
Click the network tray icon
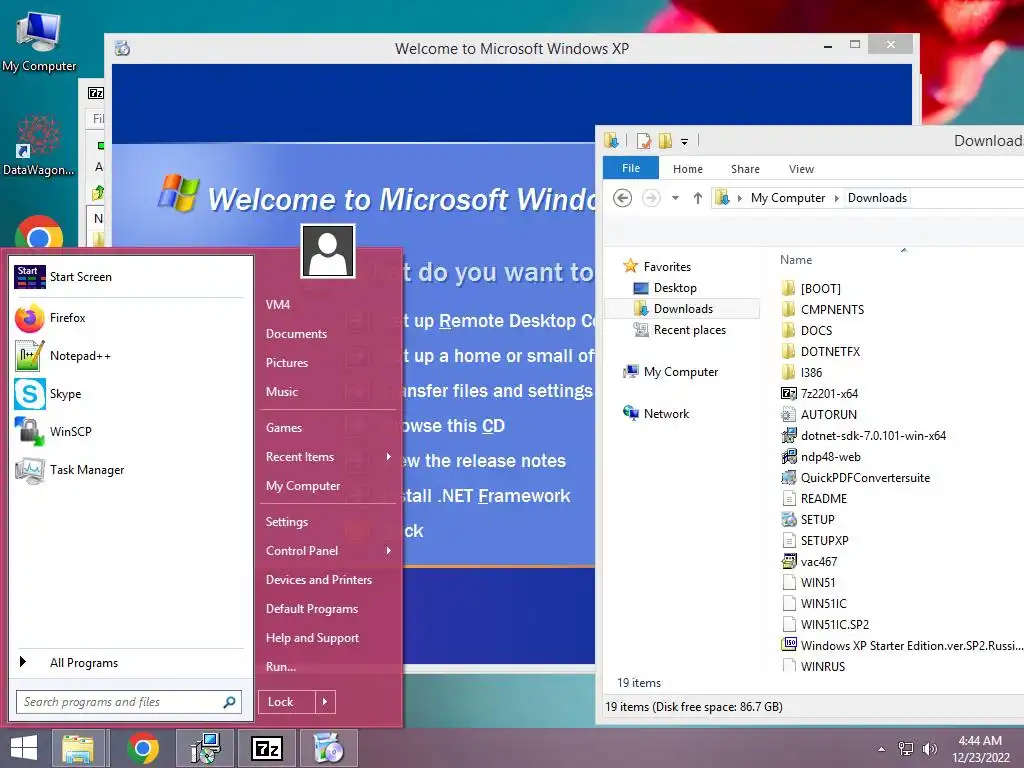pyautogui.click(x=906, y=748)
